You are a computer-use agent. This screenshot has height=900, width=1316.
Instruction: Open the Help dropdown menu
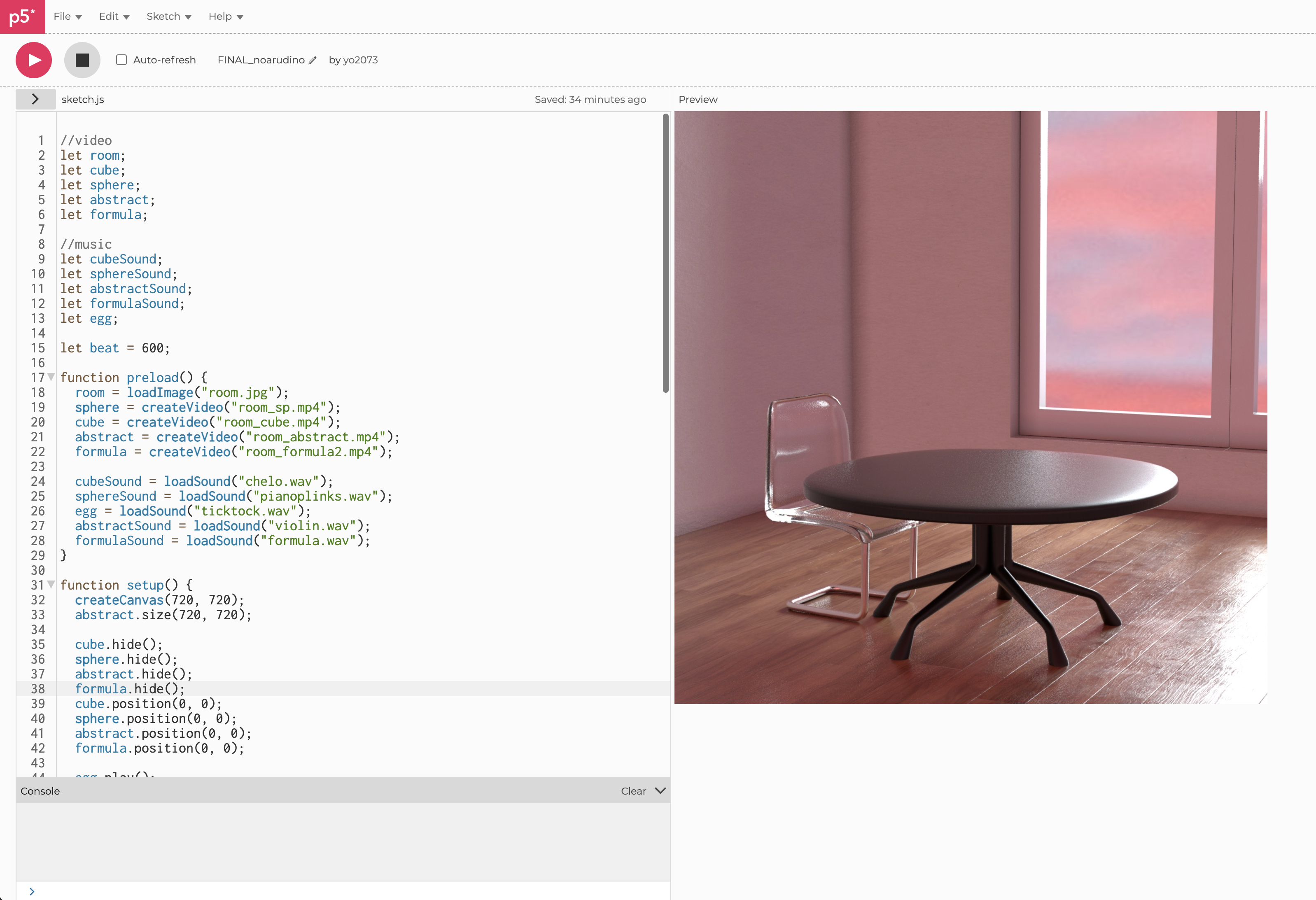click(x=225, y=16)
